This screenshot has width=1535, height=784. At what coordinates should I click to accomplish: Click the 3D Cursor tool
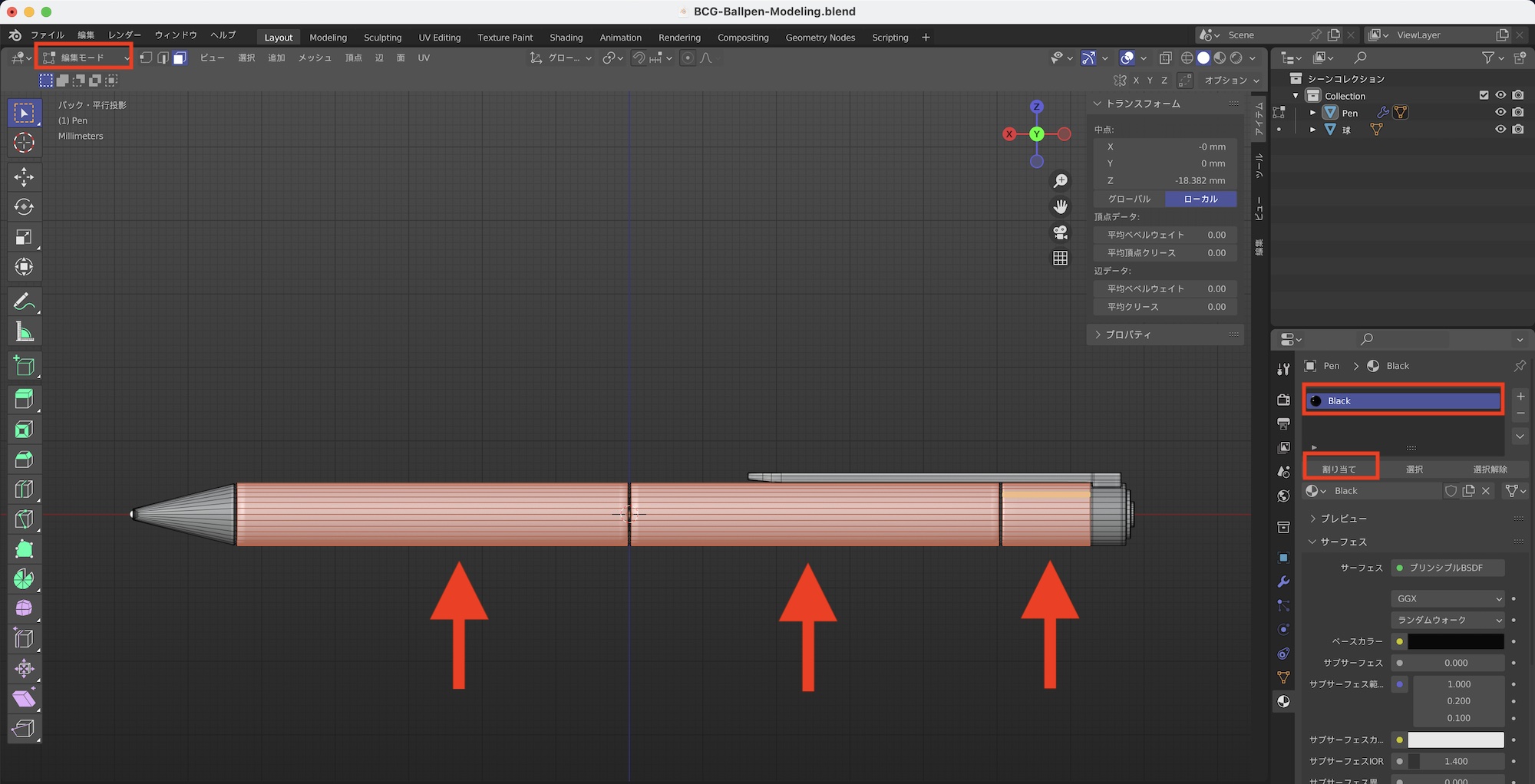pyautogui.click(x=24, y=143)
